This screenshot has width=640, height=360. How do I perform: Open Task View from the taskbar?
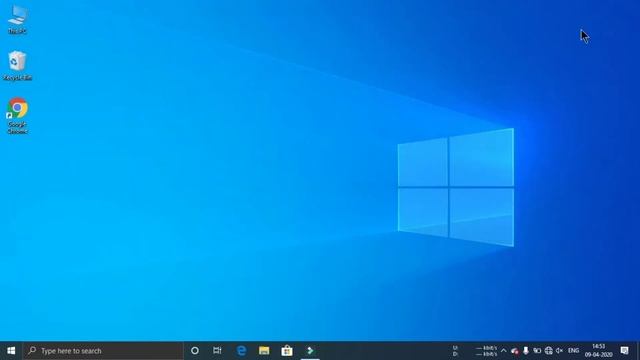click(217, 351)
